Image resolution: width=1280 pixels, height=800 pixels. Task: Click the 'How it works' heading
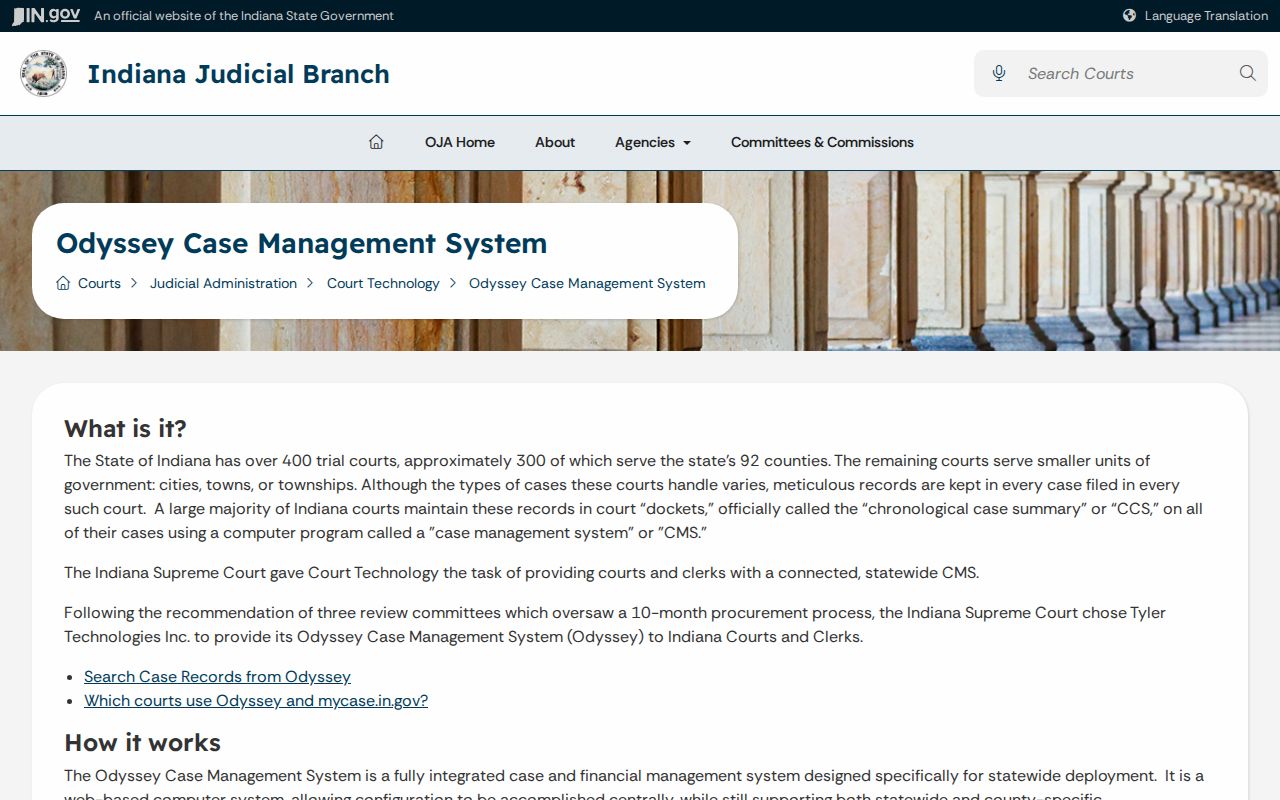[142, 743]
